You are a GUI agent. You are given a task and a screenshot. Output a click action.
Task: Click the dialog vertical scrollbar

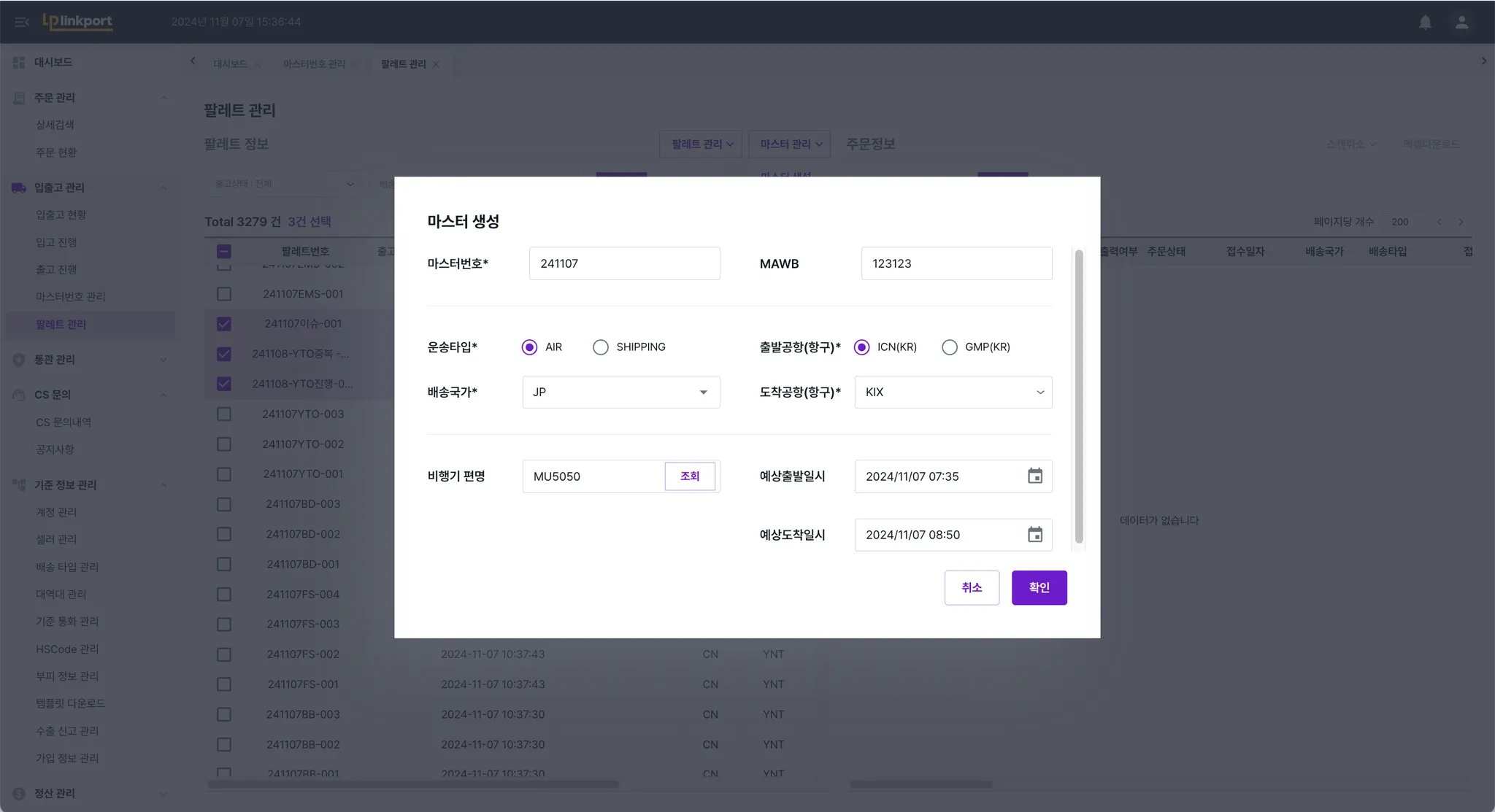click(x=1079, y=398)
